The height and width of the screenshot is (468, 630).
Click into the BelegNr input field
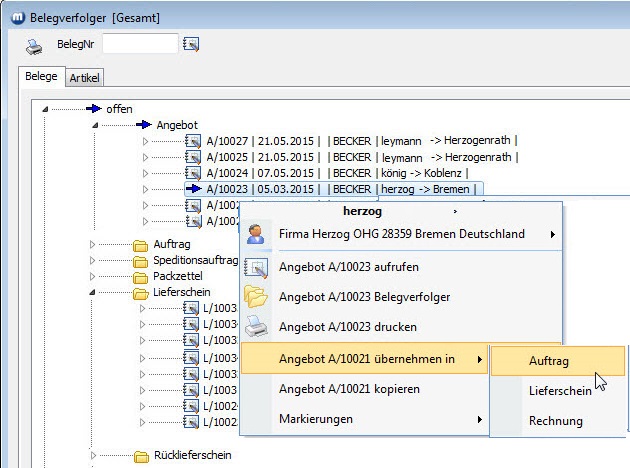[139, 43]
